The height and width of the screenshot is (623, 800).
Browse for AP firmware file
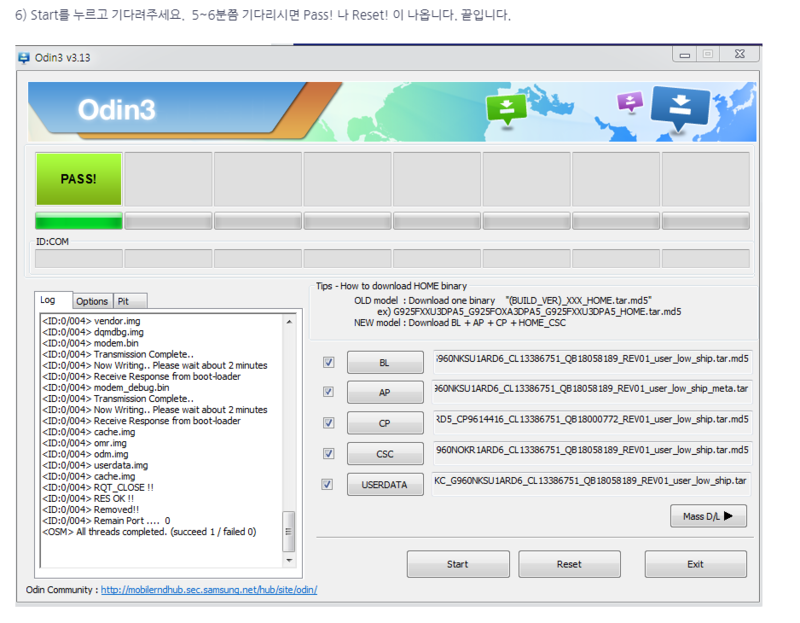(x=385, y=392)
